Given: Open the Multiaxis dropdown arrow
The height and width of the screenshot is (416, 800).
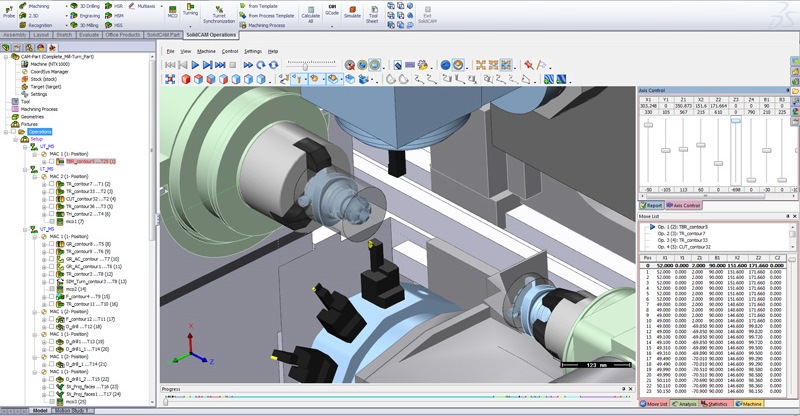Looking at the screenshot, I should [161, 7].
